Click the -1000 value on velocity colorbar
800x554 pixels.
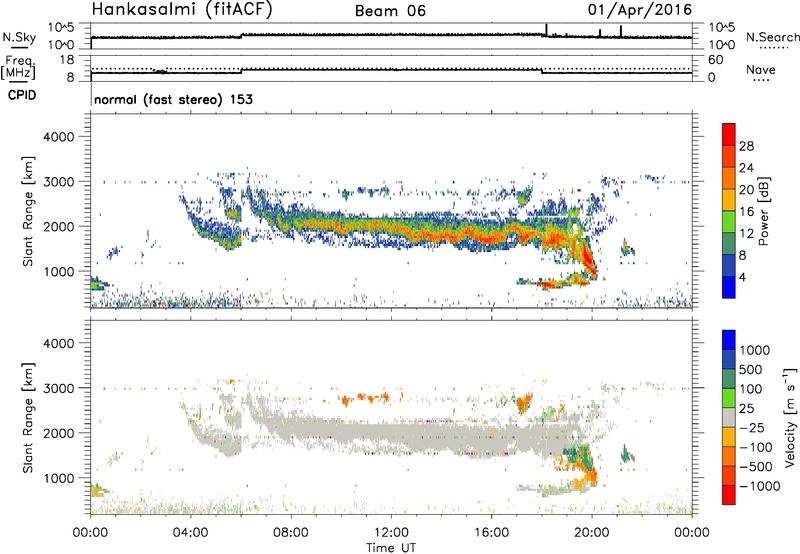pyautogui.click(x=759, y=486)
